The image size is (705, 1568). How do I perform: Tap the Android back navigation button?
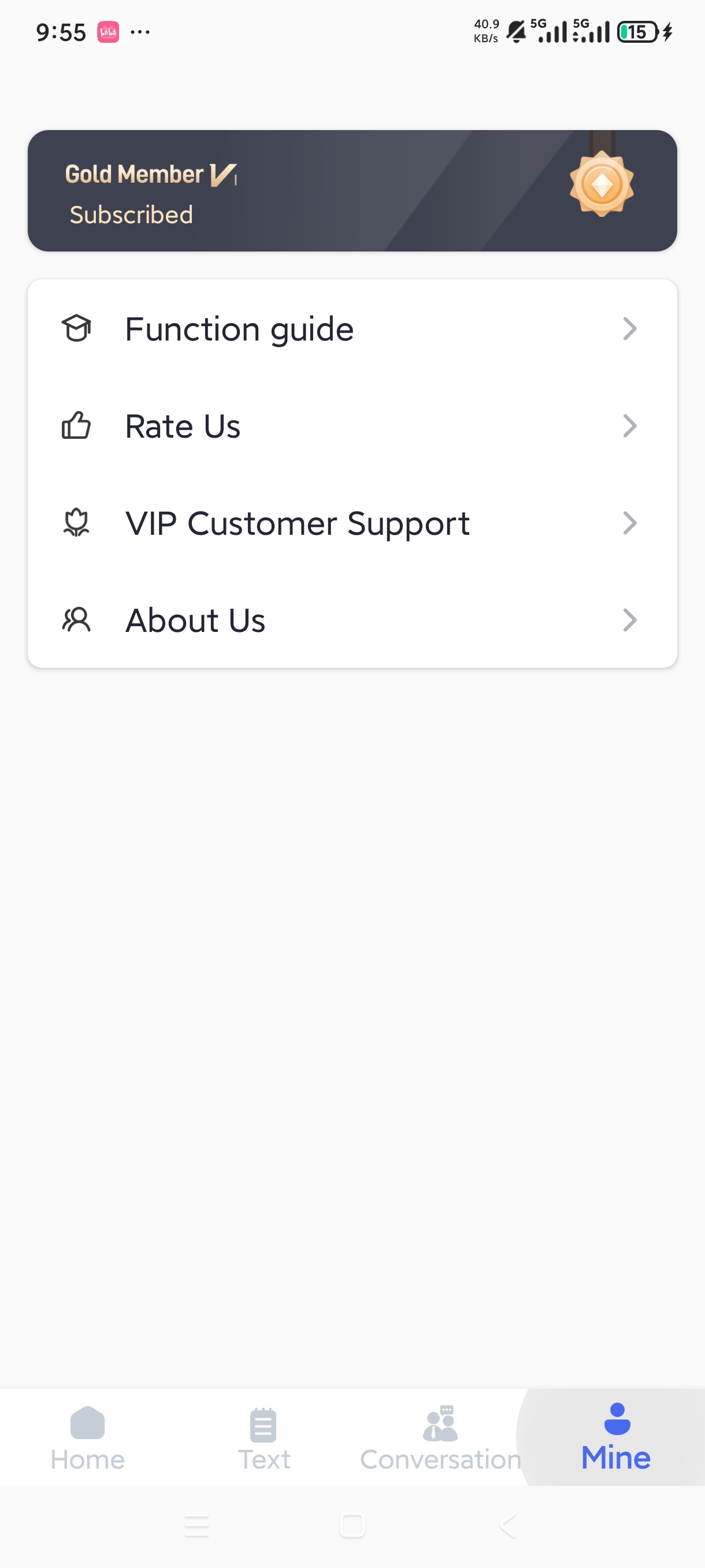click(x=508, y=1526)
